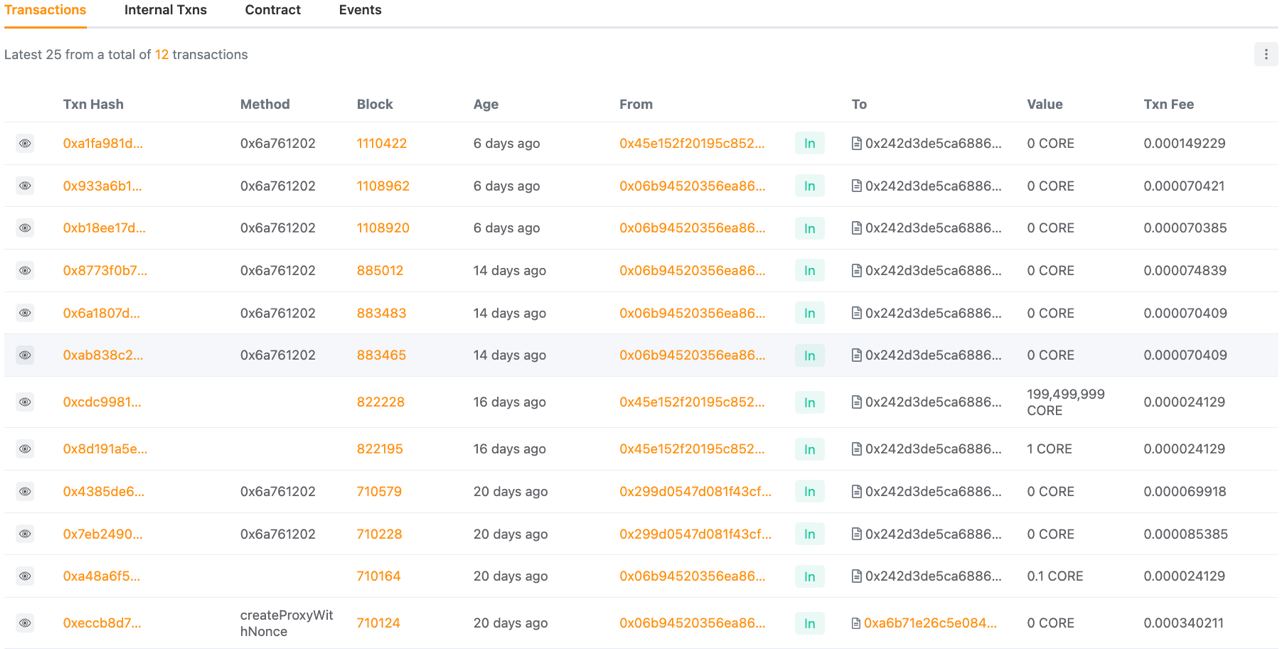Open sender 0x45e152f20195c852 in block 822195 row

(x=692, y=449)
